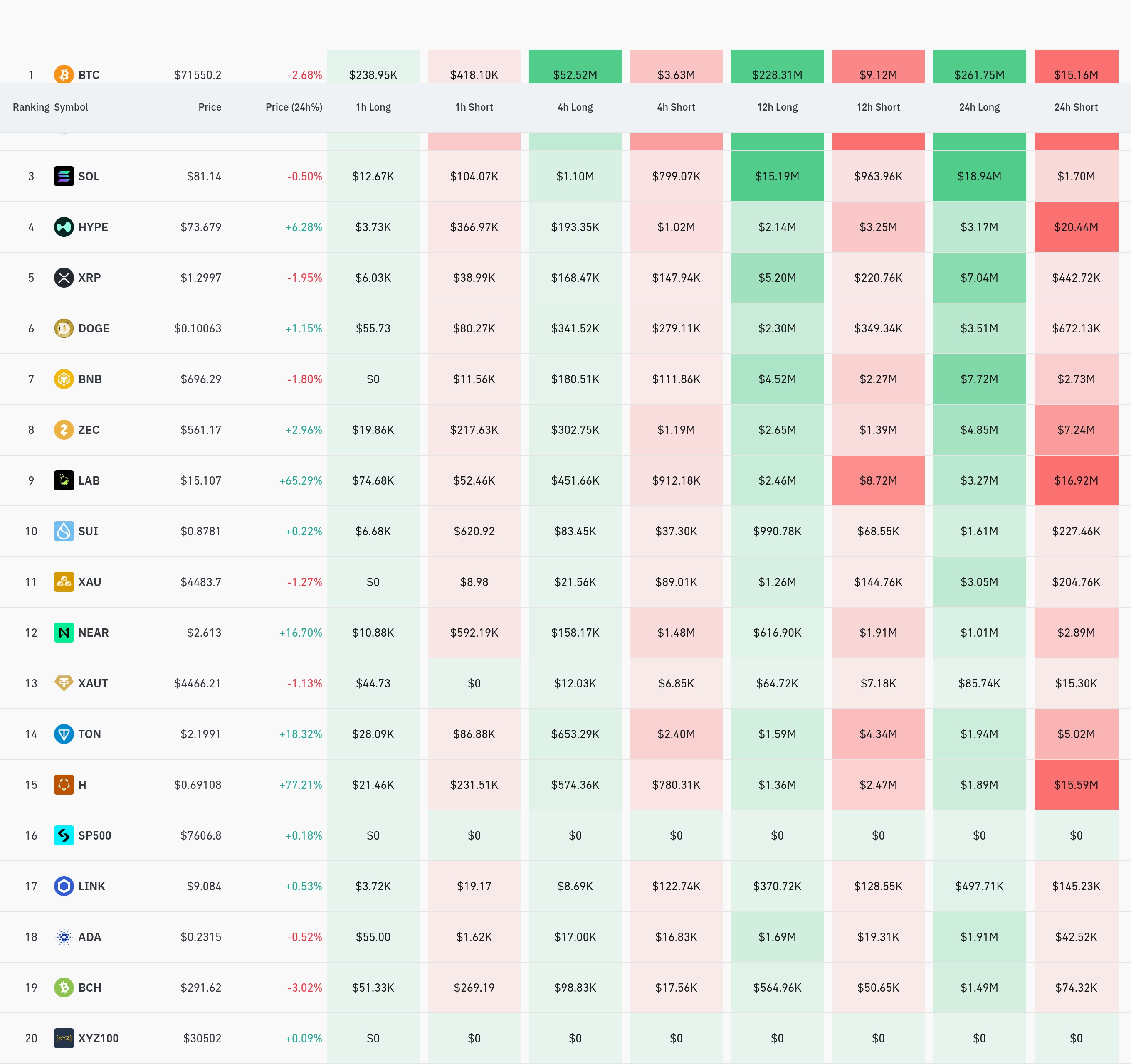Sort by the 24h Short column
1131x1064 pixels.
[1076, 107]
